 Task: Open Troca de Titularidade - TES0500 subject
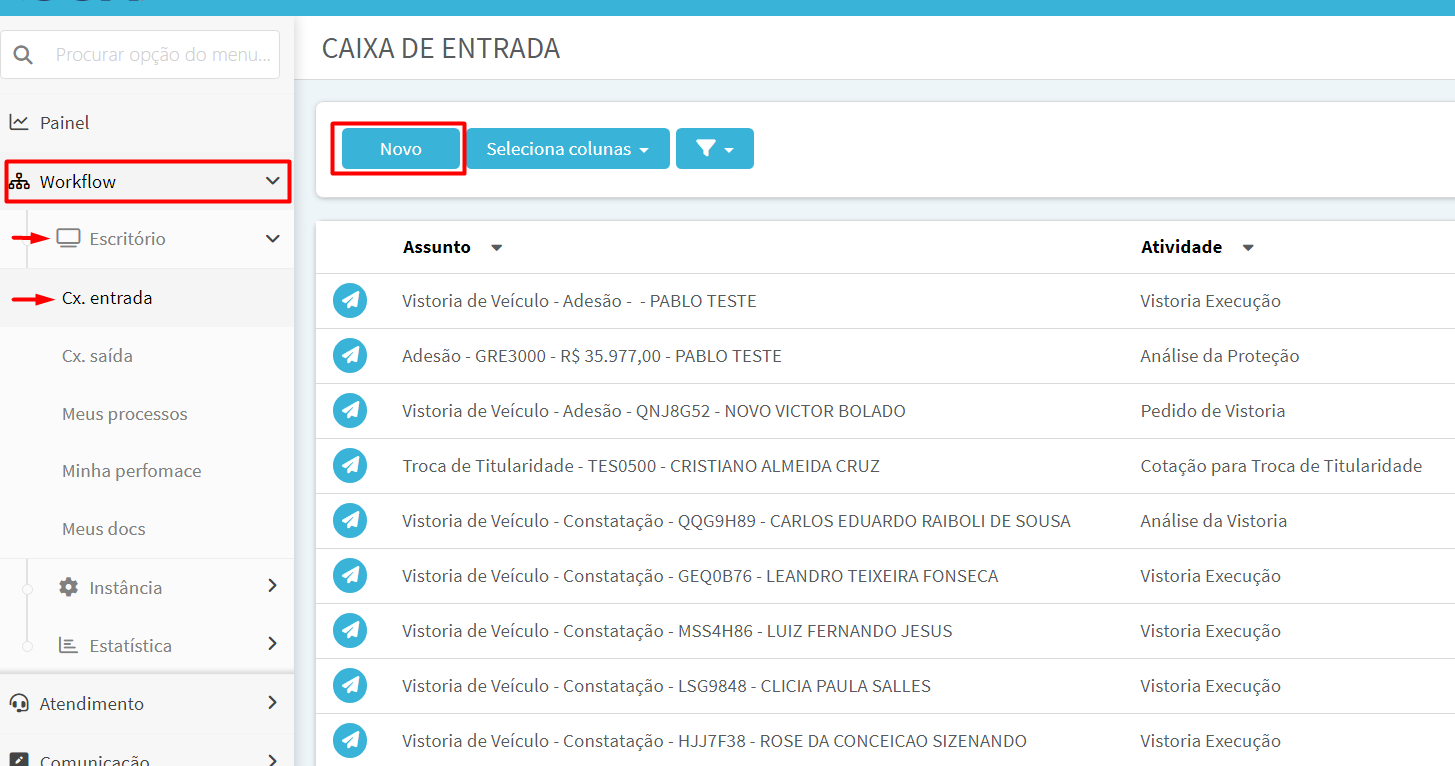(x=641, y=466)
